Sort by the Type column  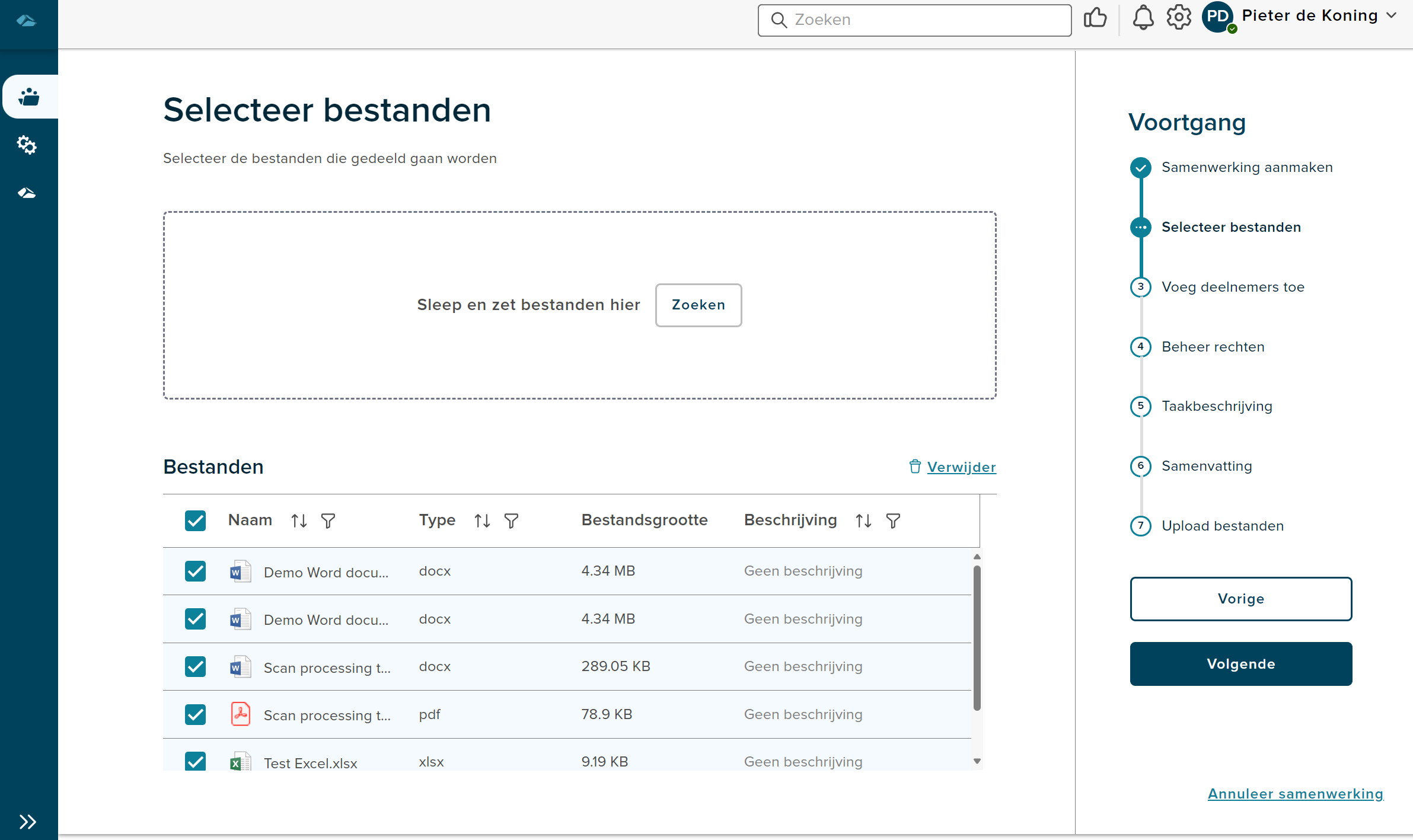482,520
